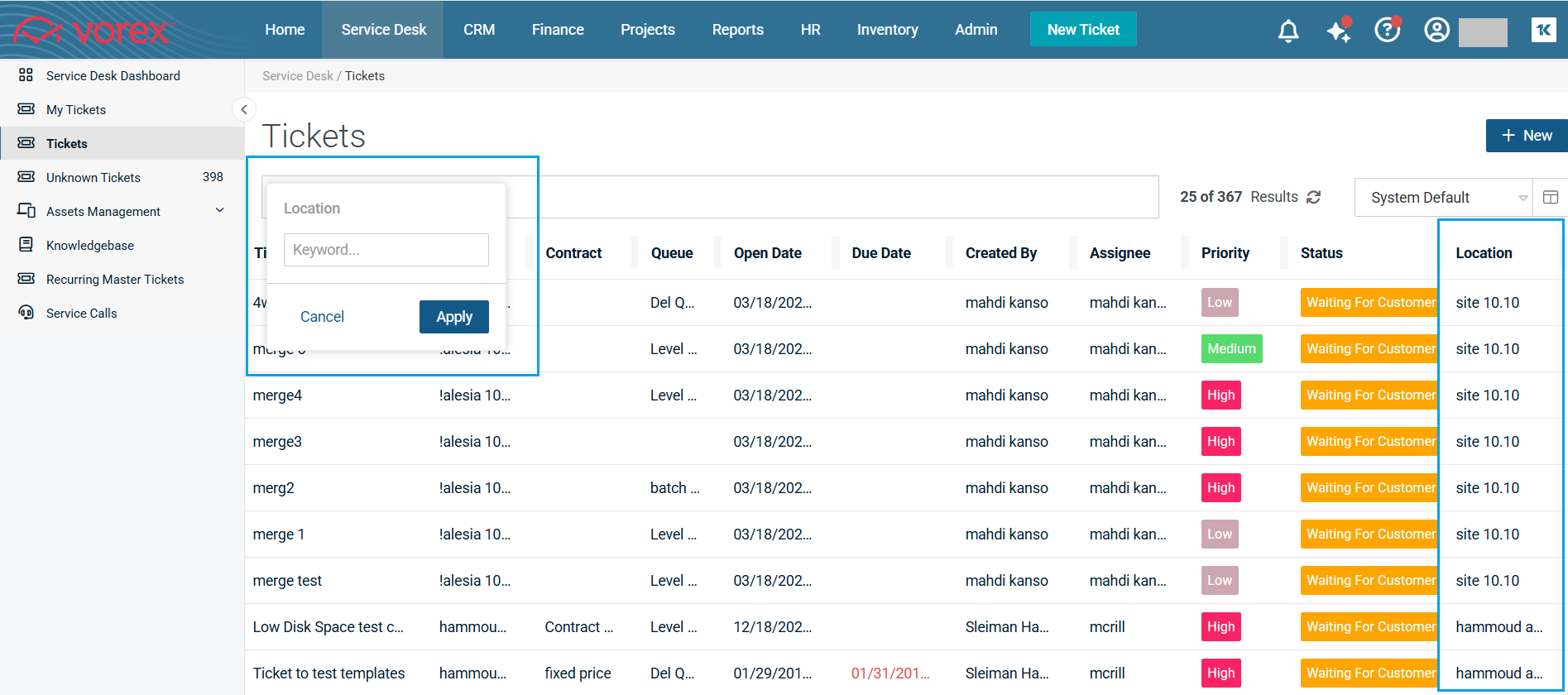1568x695 pixels.
Task: Open the column chooser icon
Action: [1550, 198]
